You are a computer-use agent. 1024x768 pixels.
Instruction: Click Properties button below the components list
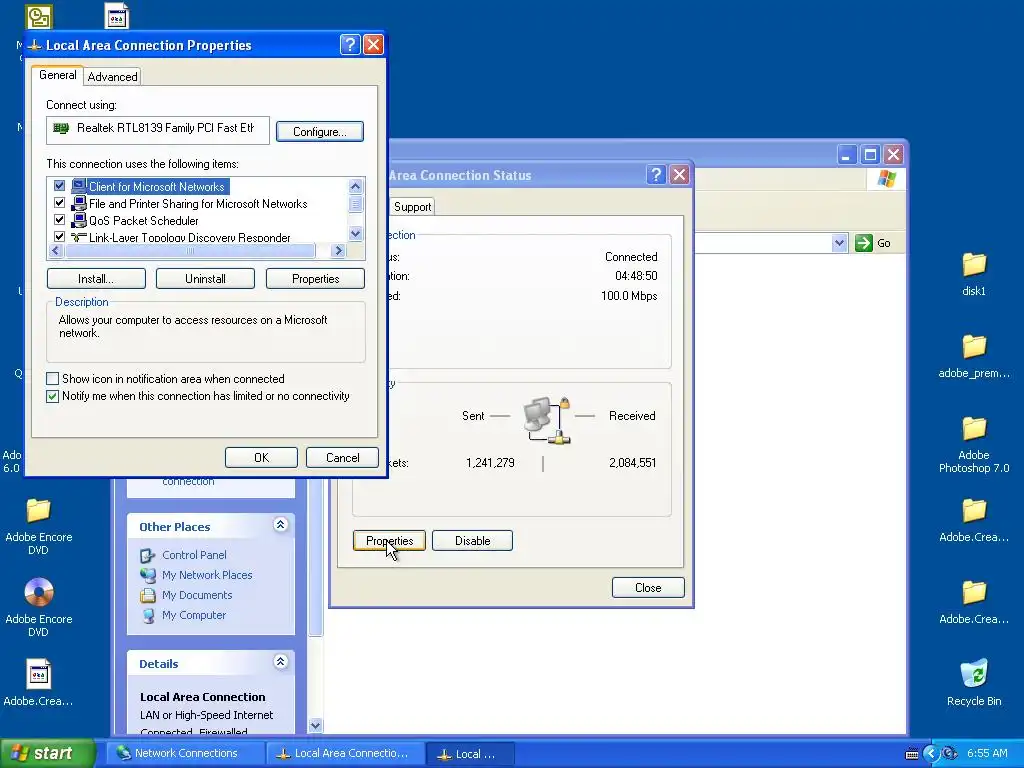click(x=315, y=279)
